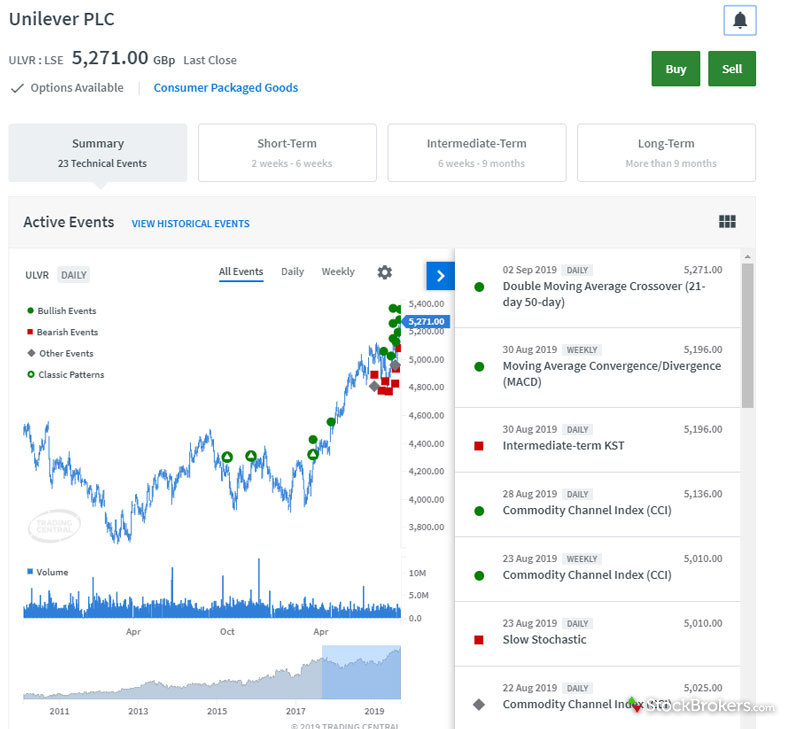The image size is (800, 729).
Task: Expand the Long-Term events section
Action: point(666,152)
